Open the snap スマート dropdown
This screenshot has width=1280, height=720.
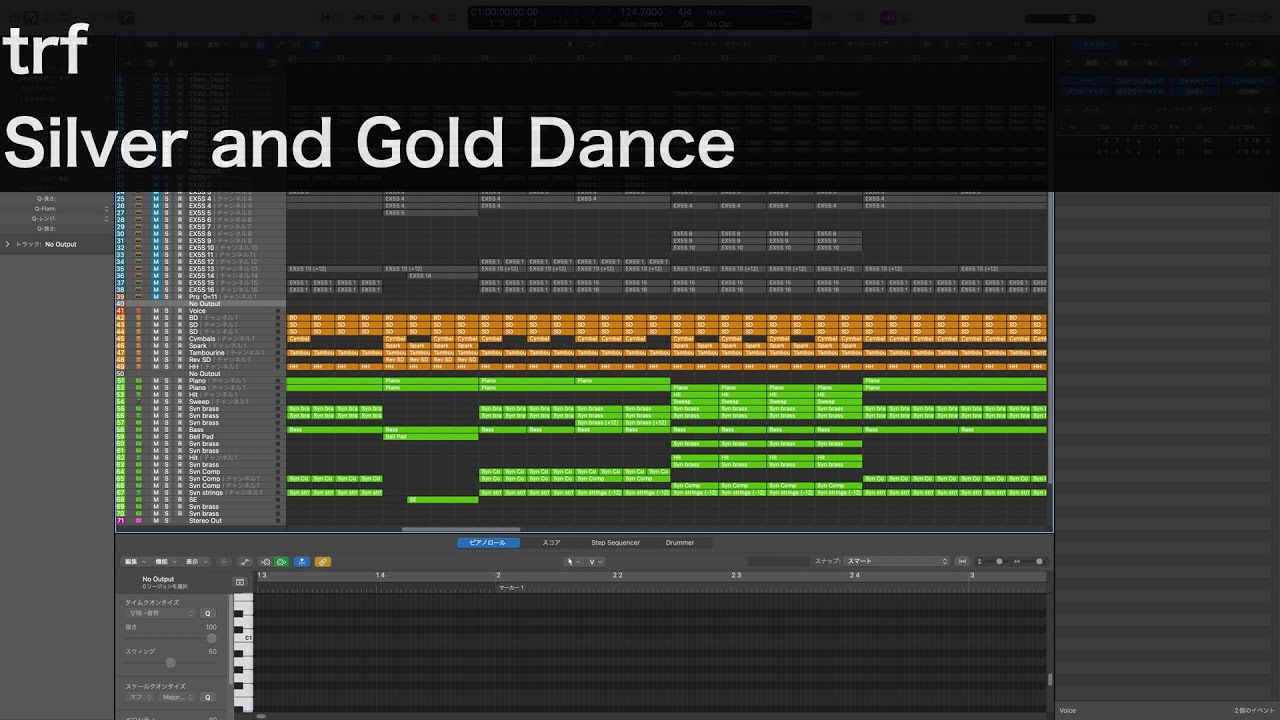897,562
